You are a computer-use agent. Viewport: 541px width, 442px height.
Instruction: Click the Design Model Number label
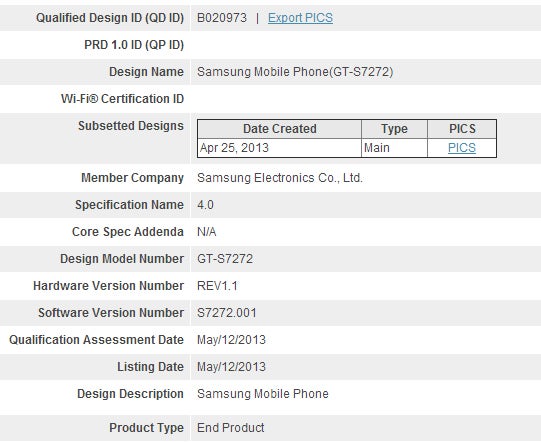click(x=122, y=259)
